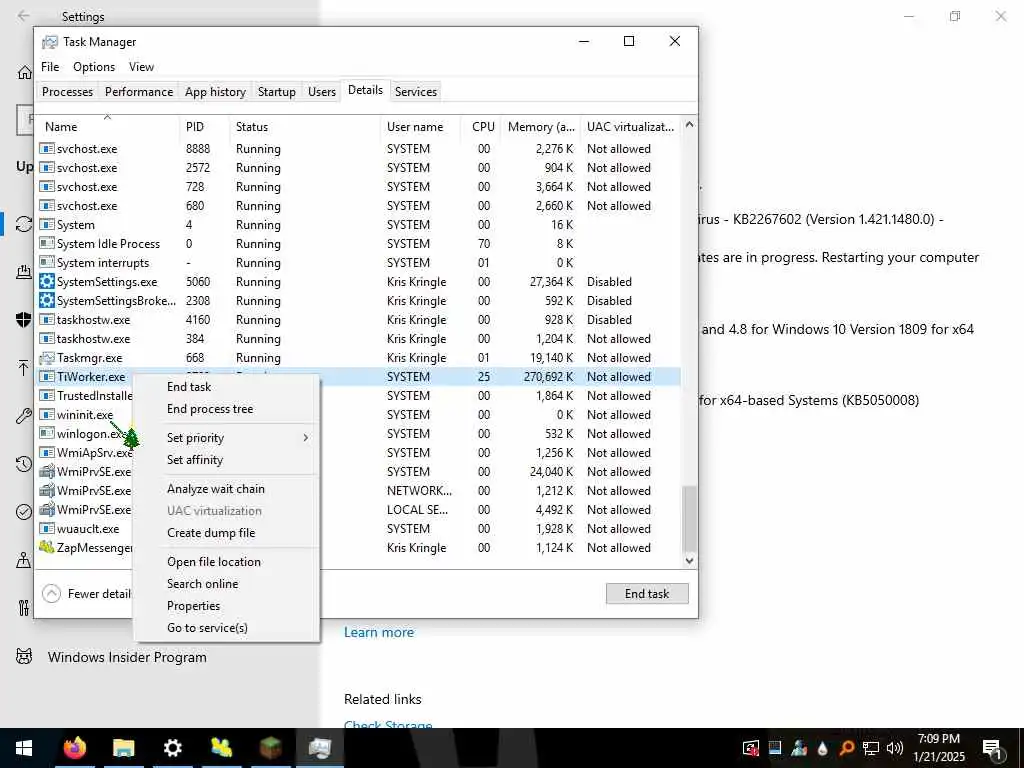Click the Windows Update sync sidebar icon
The height and width of the screenshot is (768, 1024).
coord(24,224)
